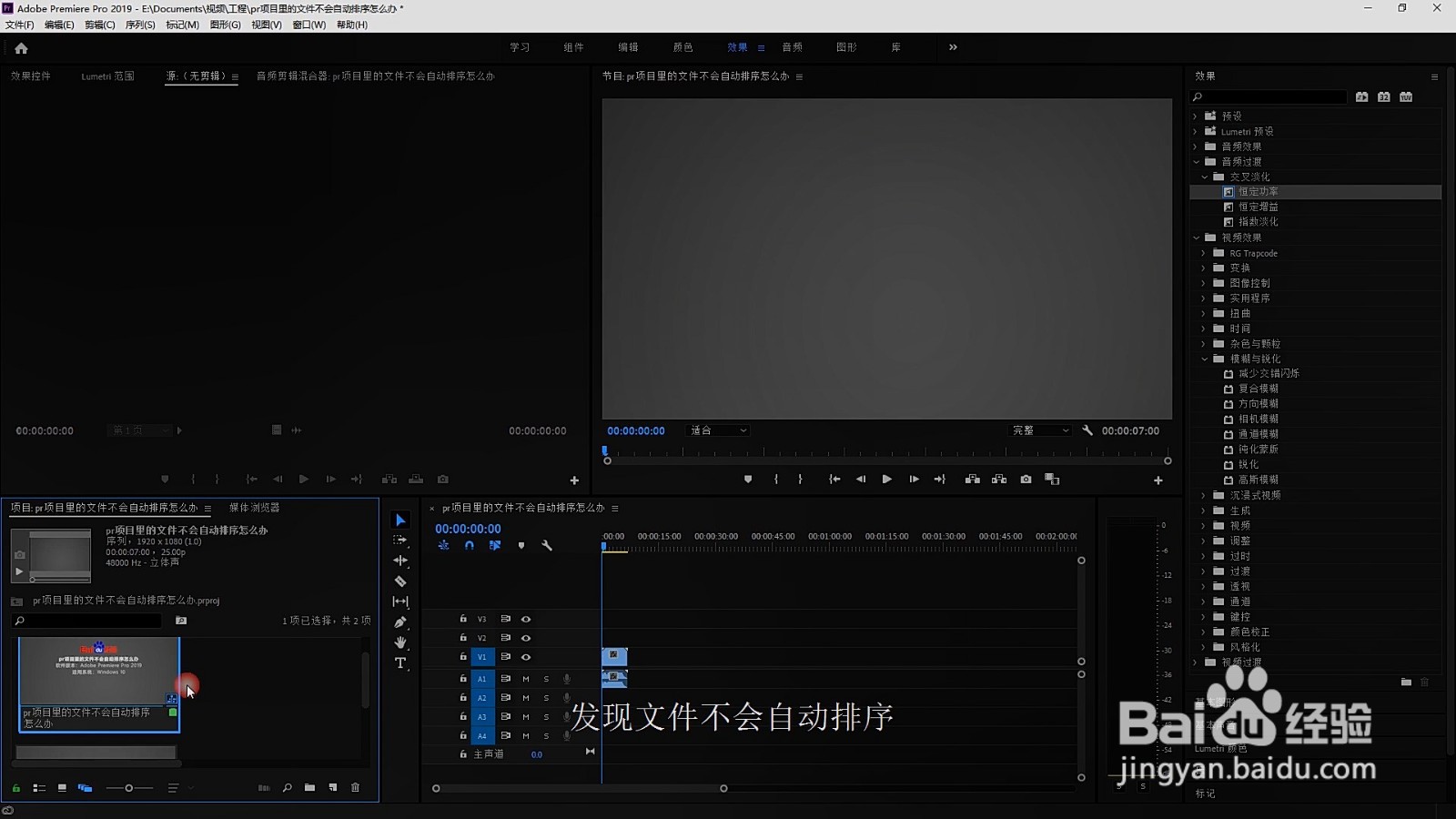The height and width of the screenshot is (819, 1456).
Task: Select the Type tool
Action: [x=400, y=663]
